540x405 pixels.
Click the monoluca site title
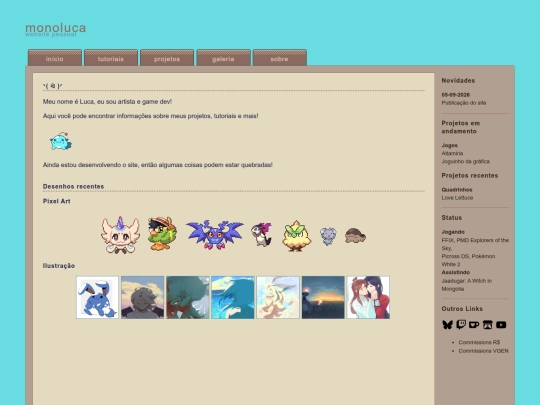click(x=55, y=28)
